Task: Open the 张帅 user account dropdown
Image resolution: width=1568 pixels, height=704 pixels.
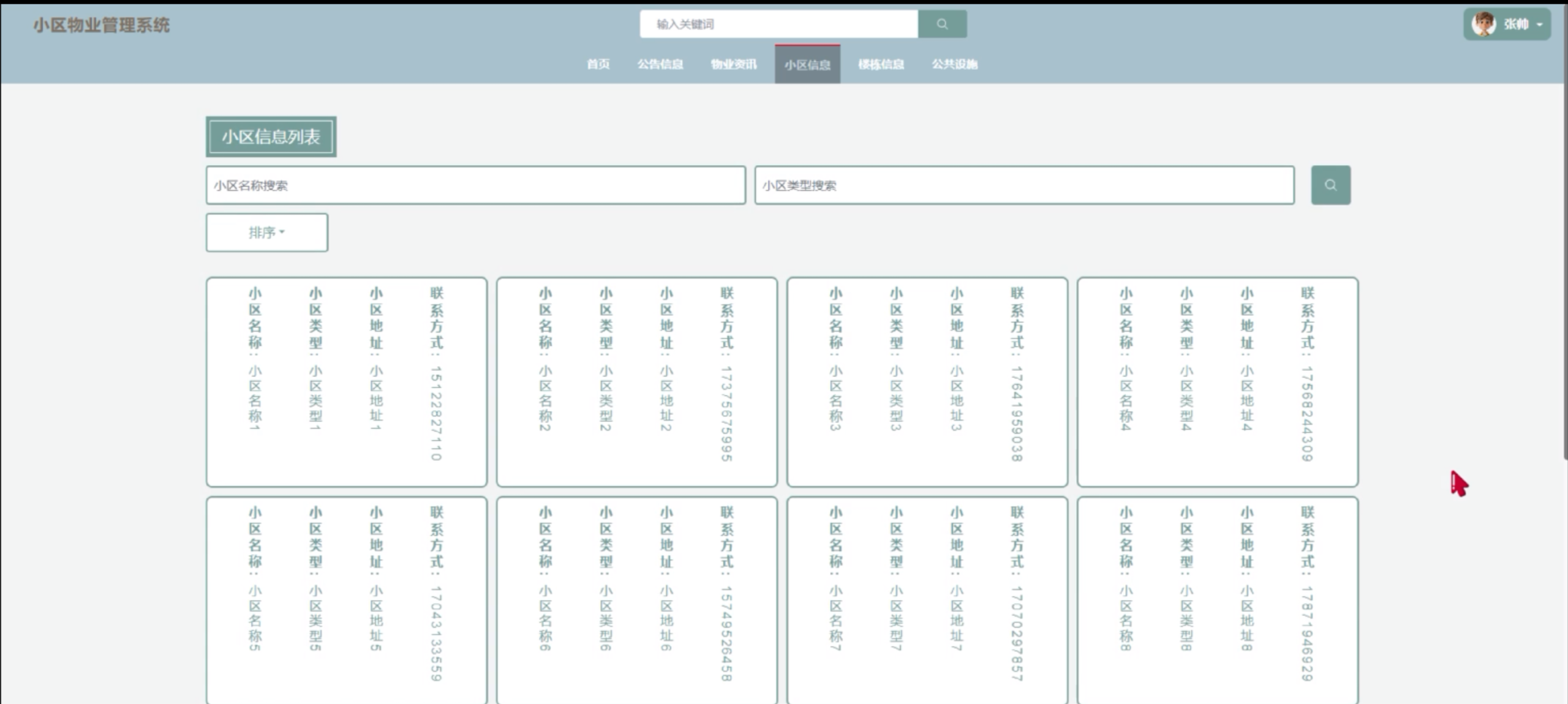Action: pos(1539,24)
